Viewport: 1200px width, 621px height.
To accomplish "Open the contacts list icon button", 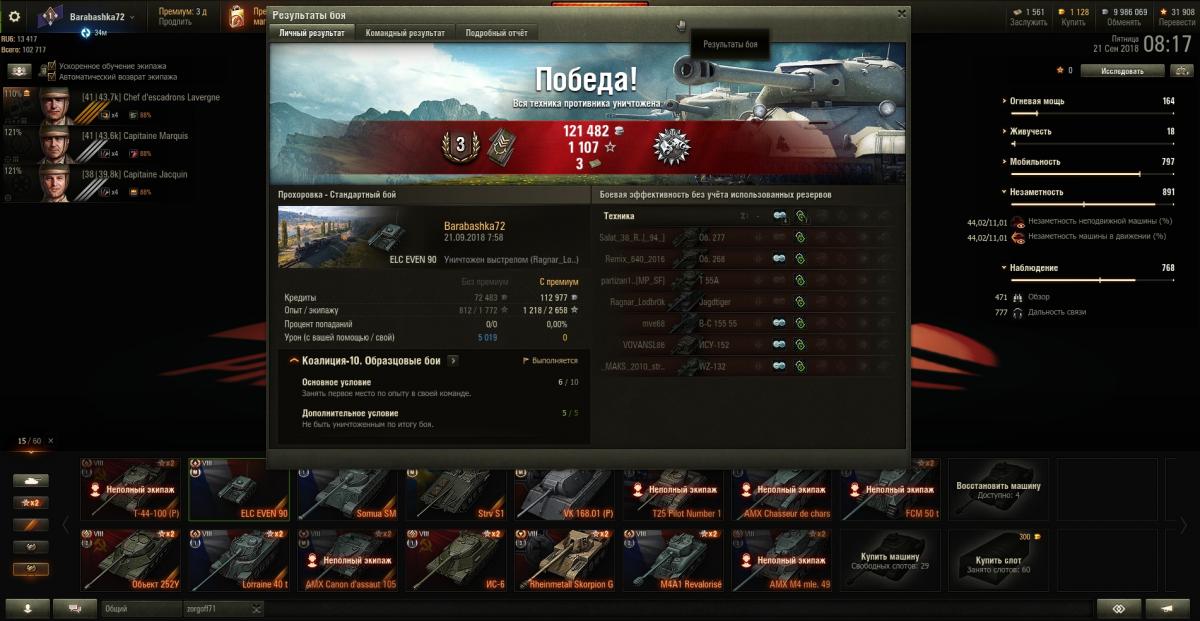I will point(26,608).
